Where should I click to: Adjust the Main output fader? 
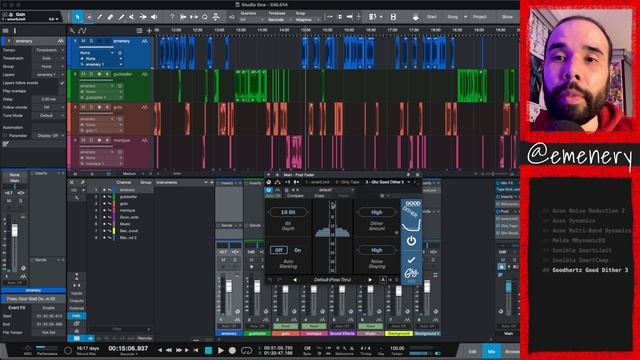click(x=508, y=287)
